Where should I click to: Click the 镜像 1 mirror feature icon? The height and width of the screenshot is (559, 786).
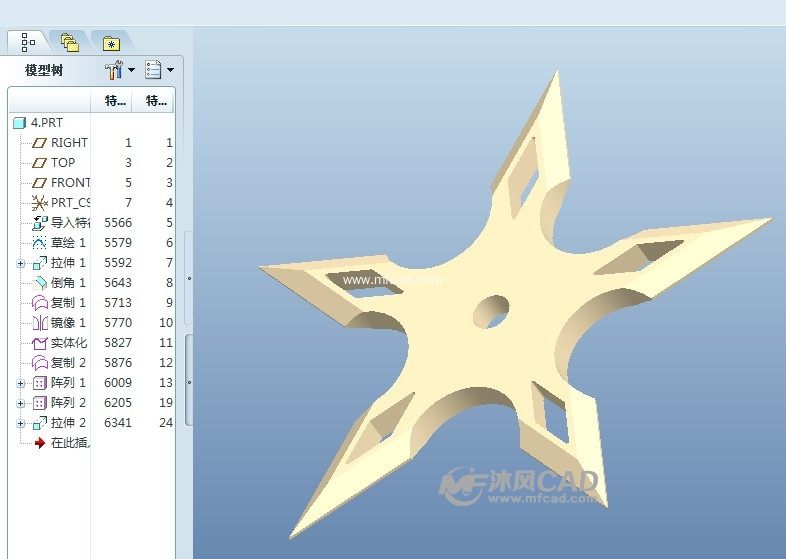point(40,323)
